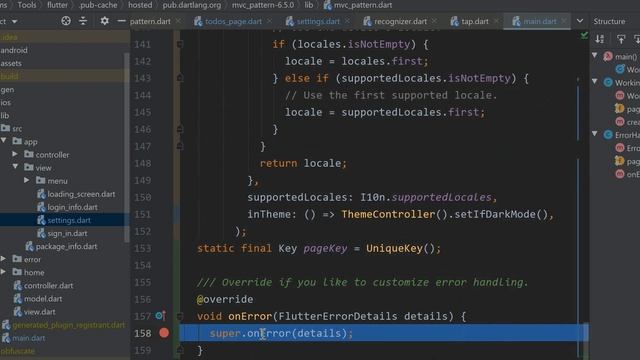Open the project view dropdown arrow

(x=14, y=21)
